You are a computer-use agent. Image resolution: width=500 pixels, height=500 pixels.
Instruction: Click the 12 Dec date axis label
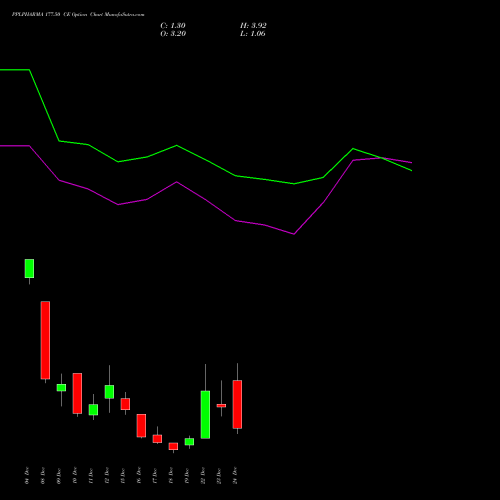[107, 476]
